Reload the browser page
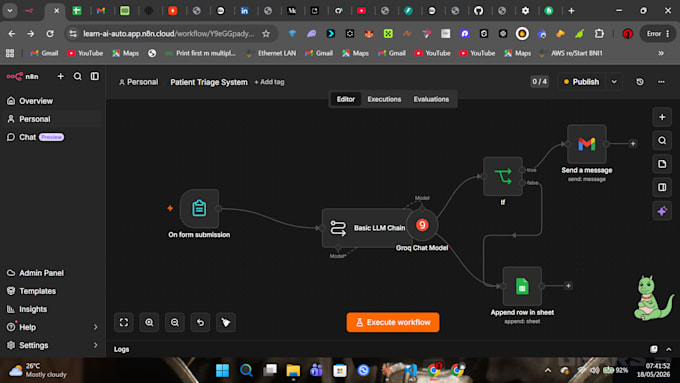This screenshot has width=680, height=383. 50,33
